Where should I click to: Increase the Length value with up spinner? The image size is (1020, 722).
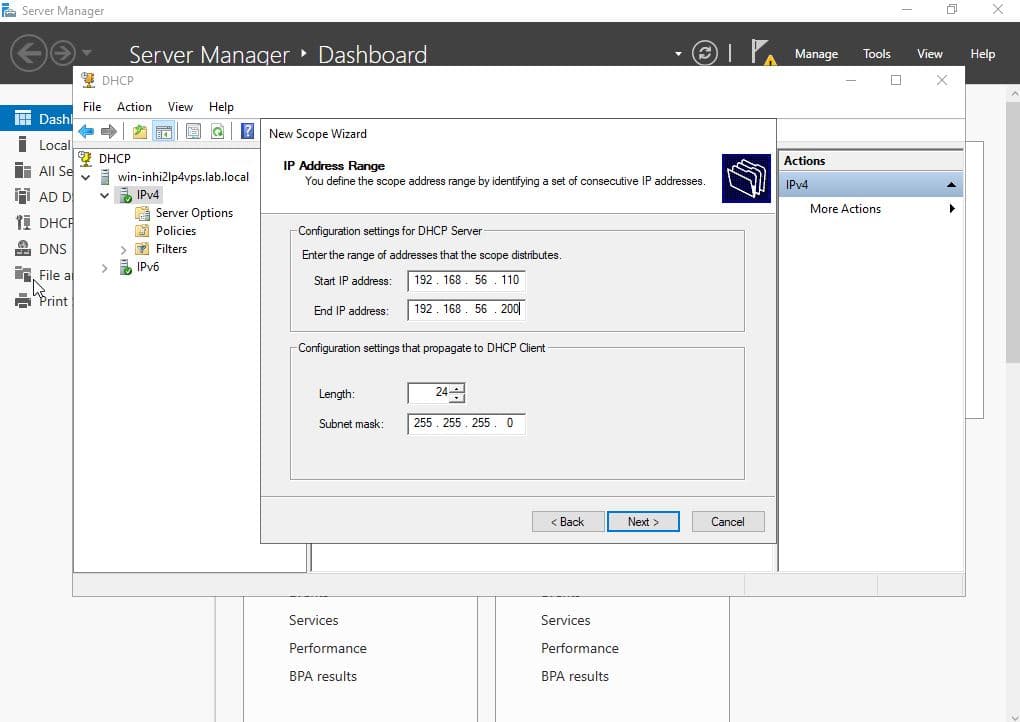tap(458, 388)
